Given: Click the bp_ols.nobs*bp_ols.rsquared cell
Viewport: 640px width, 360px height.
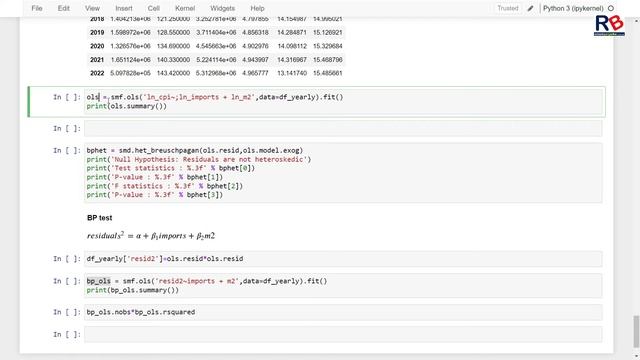Looking at the screenshot, I should pos(343,312).
